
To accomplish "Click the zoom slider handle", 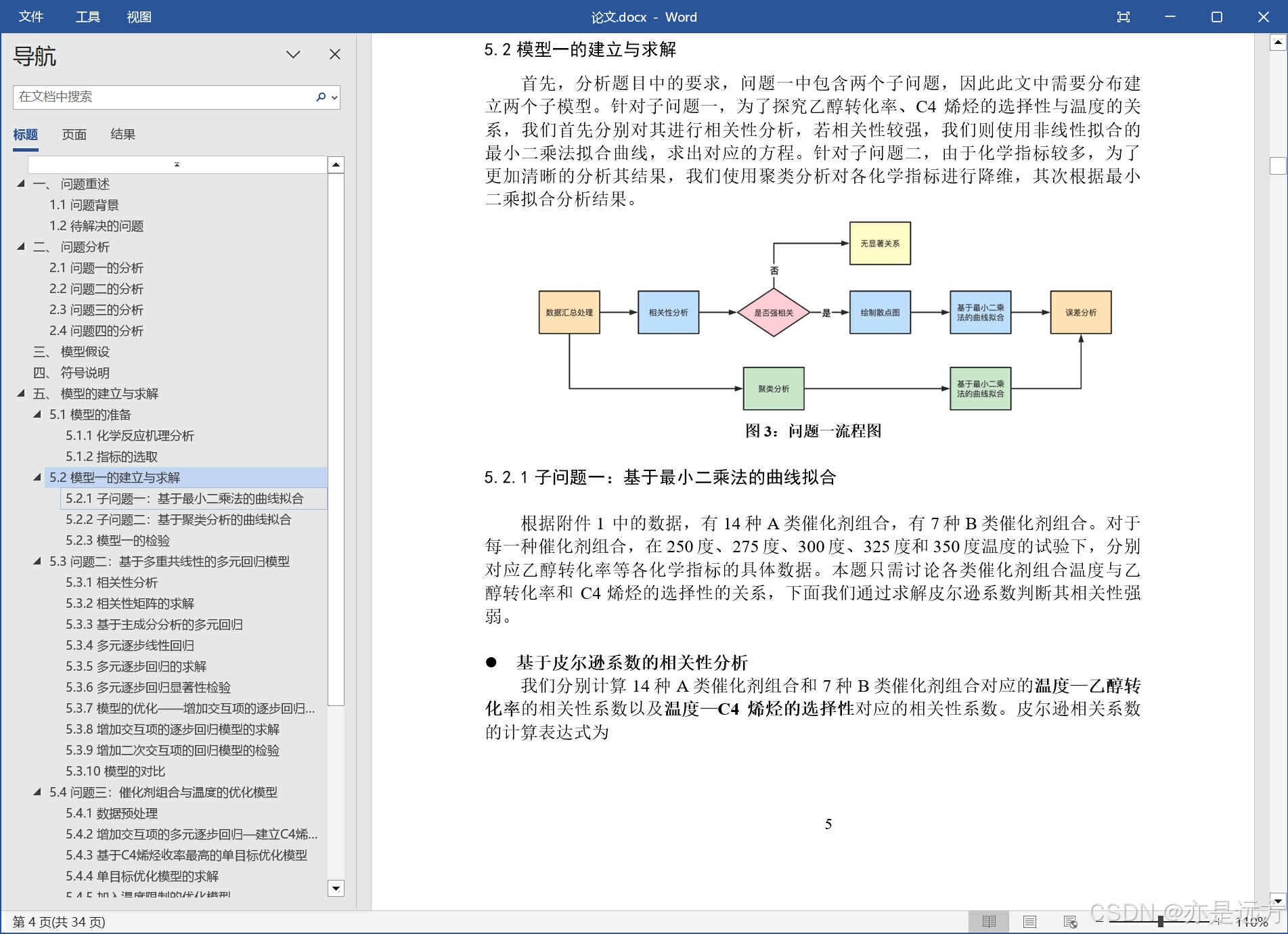I will pyautogui.click(x=1160, y=921).
